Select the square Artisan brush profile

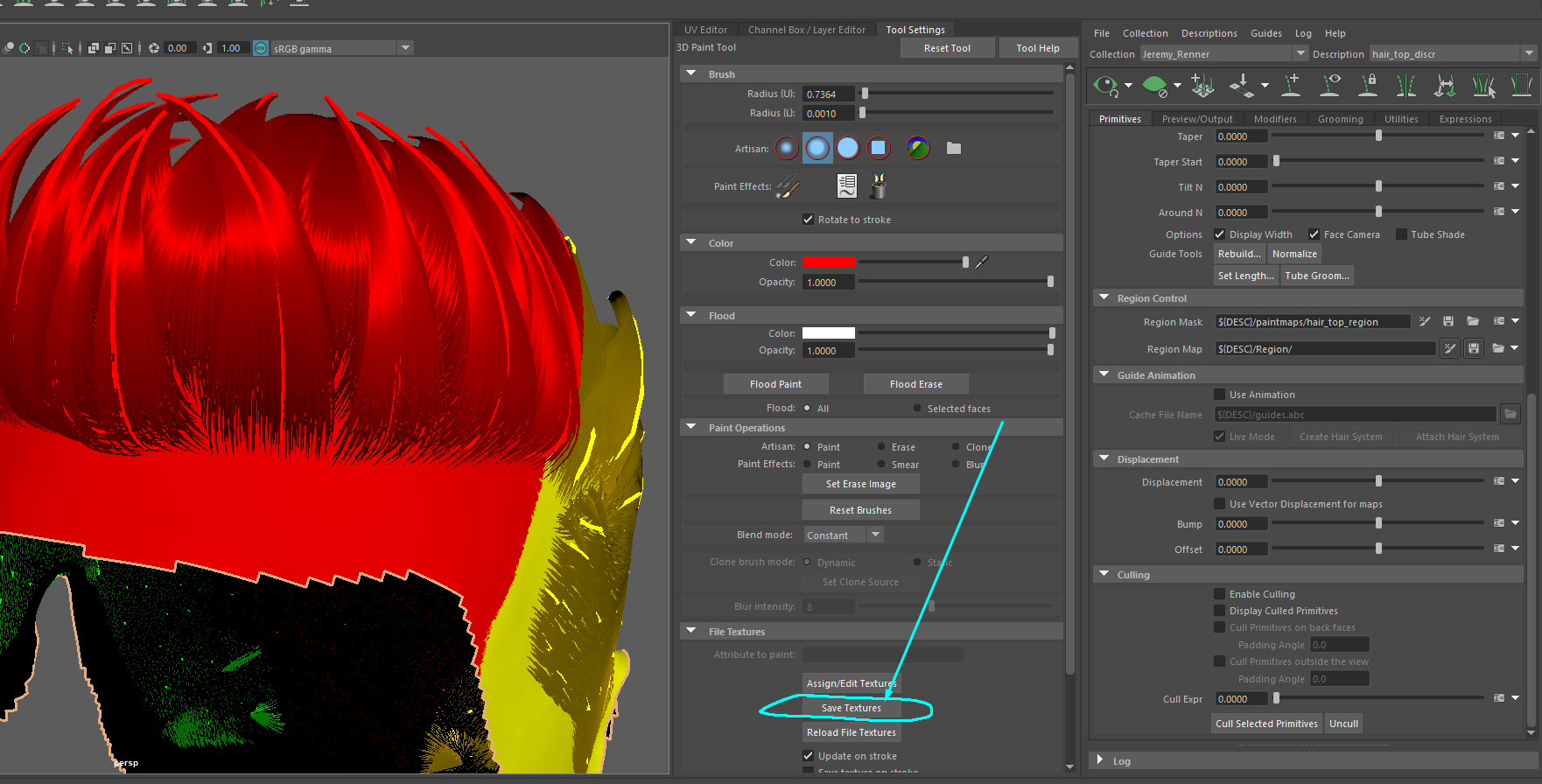[879, 148]
